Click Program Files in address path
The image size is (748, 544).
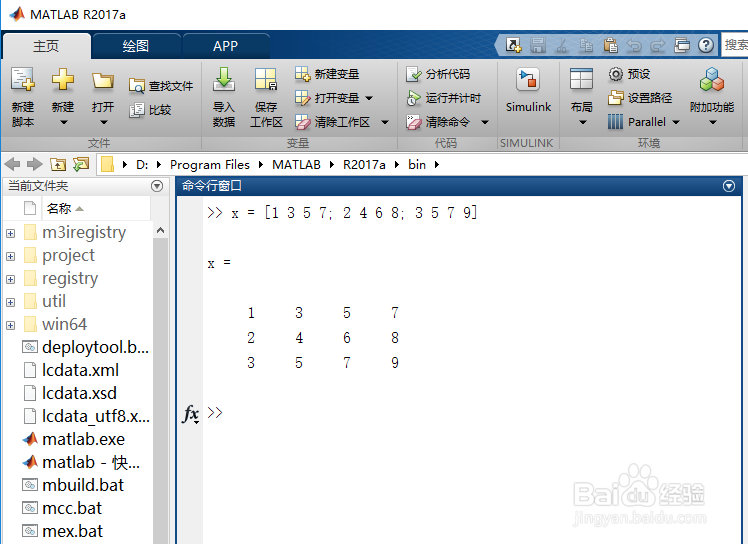[x=210, y=165]
